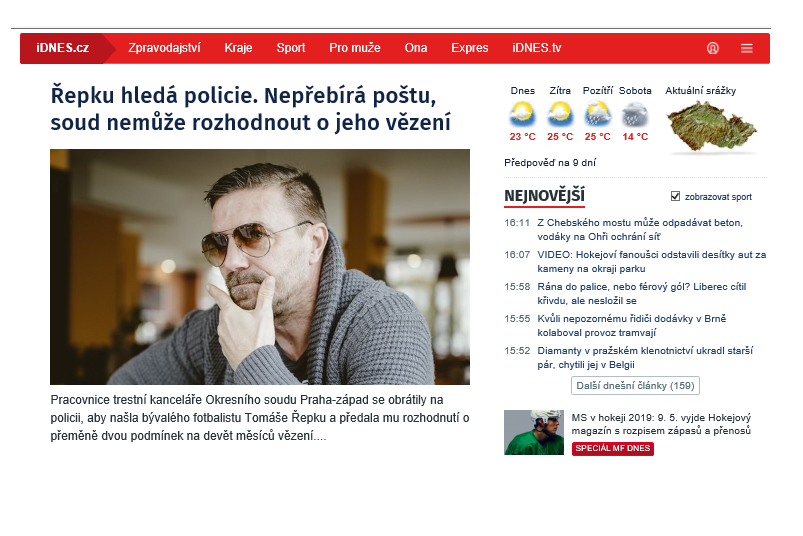Toggle the 'zobrazovat sport' checkbox

click(676, 196)
